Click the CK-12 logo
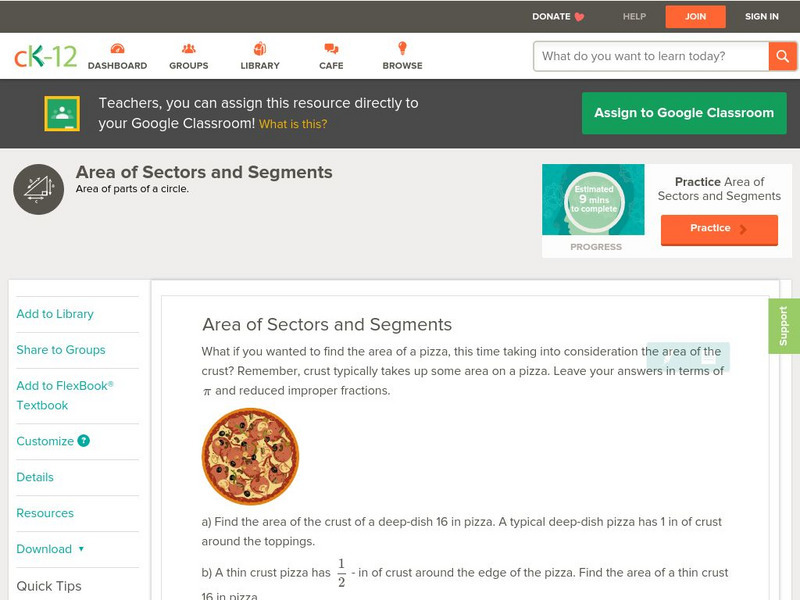 tap(45, 56)
